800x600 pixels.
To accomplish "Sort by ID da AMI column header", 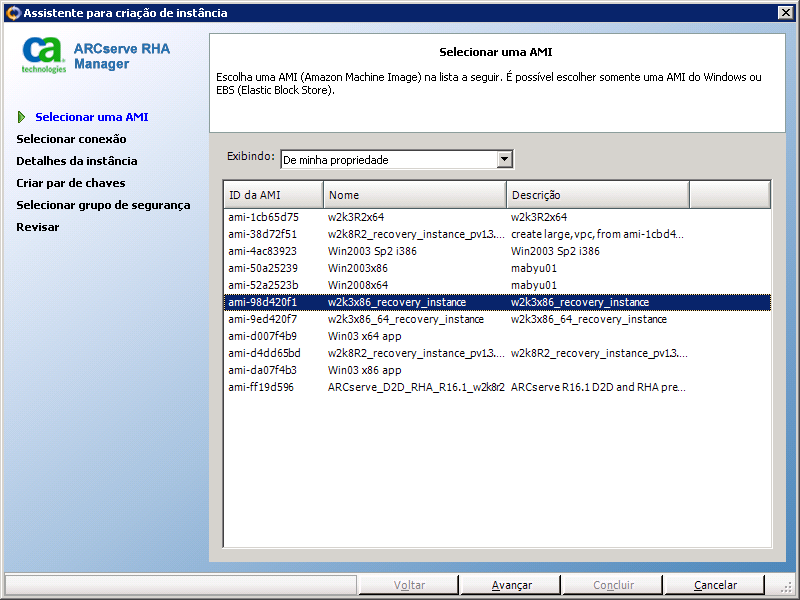I will [x=273, y=195].
